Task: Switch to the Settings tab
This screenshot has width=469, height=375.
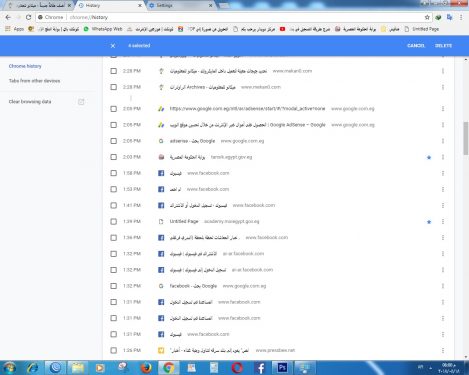Action: (x=180, y=6)
